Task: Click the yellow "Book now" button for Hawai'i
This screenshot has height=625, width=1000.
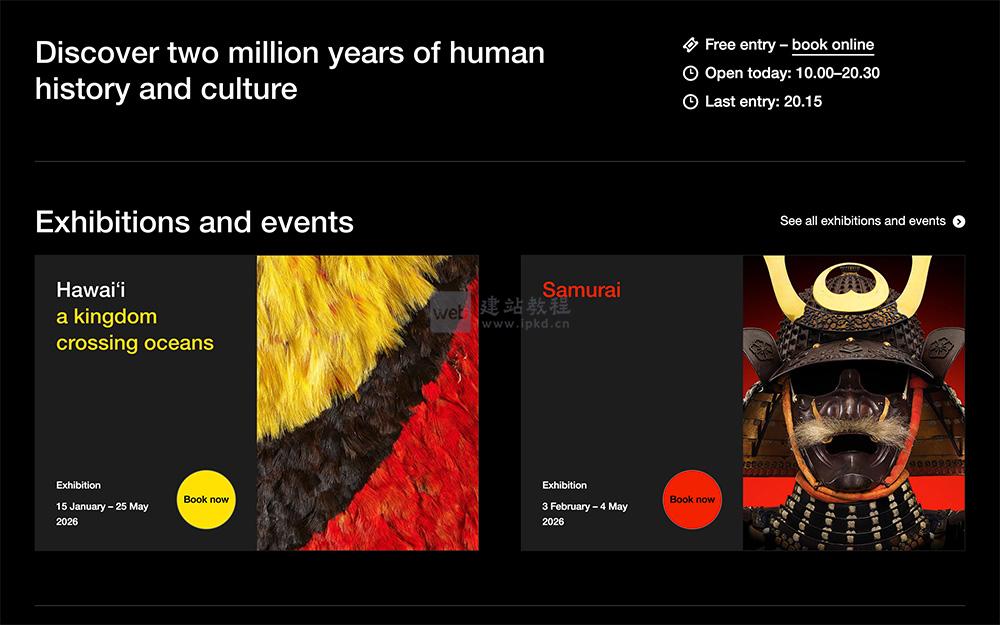Action: pos(206,499)
